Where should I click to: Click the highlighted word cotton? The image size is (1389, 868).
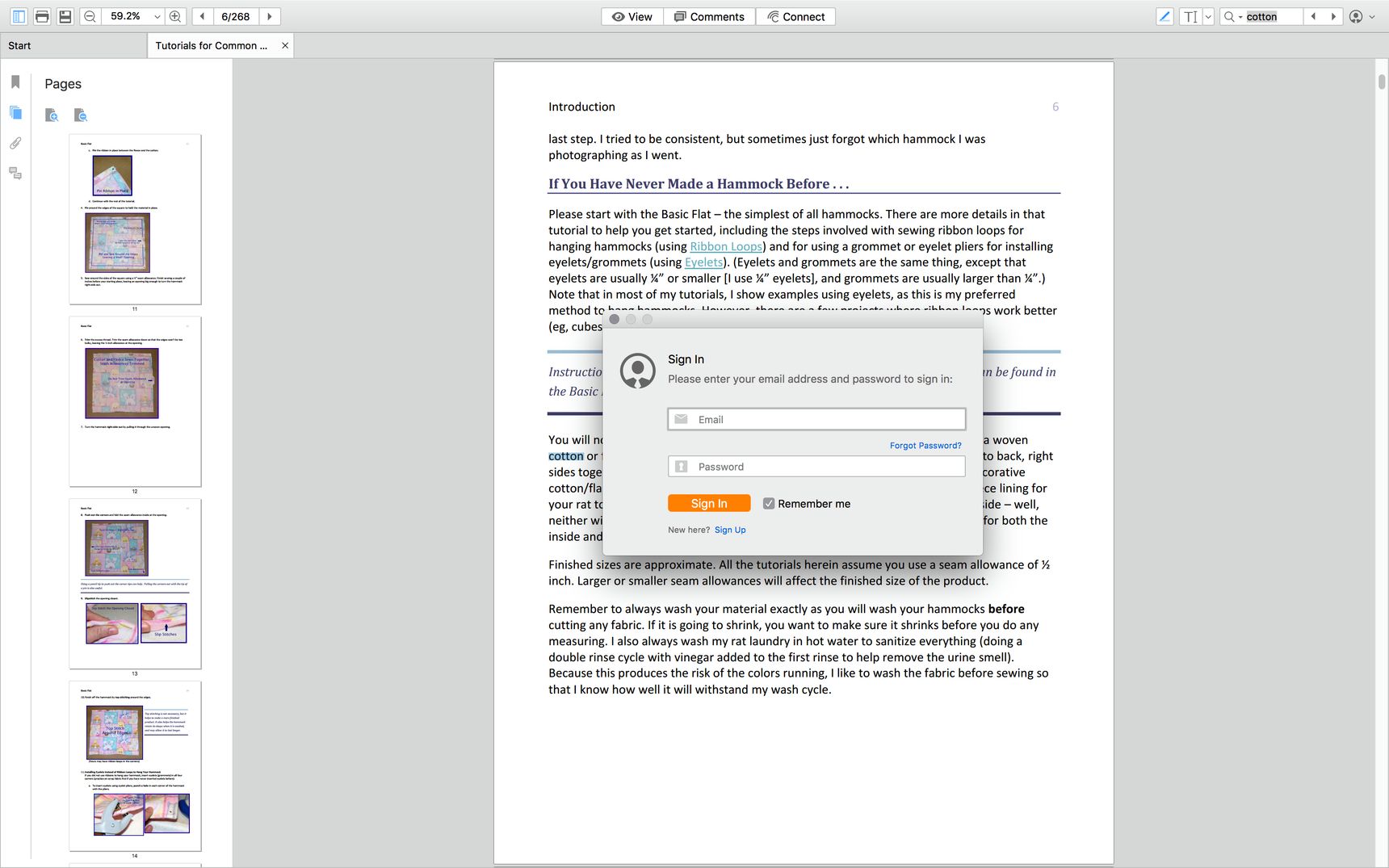coord(566,456)
